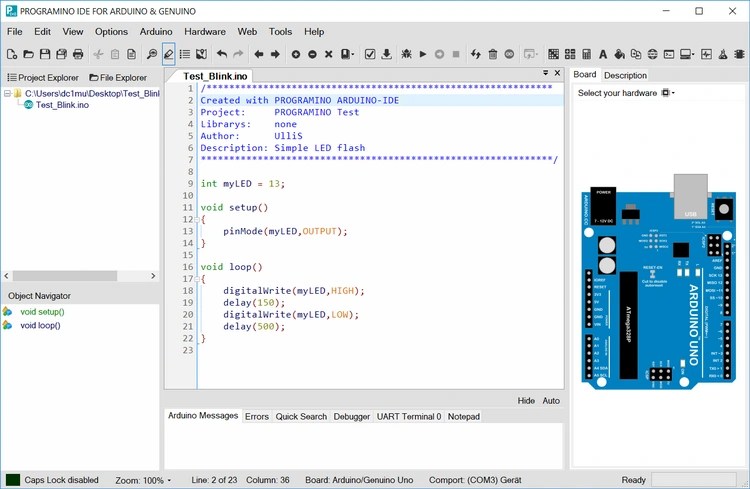Undo the last edit
Viewport: 750px width, 489px height.
point(221,54)
